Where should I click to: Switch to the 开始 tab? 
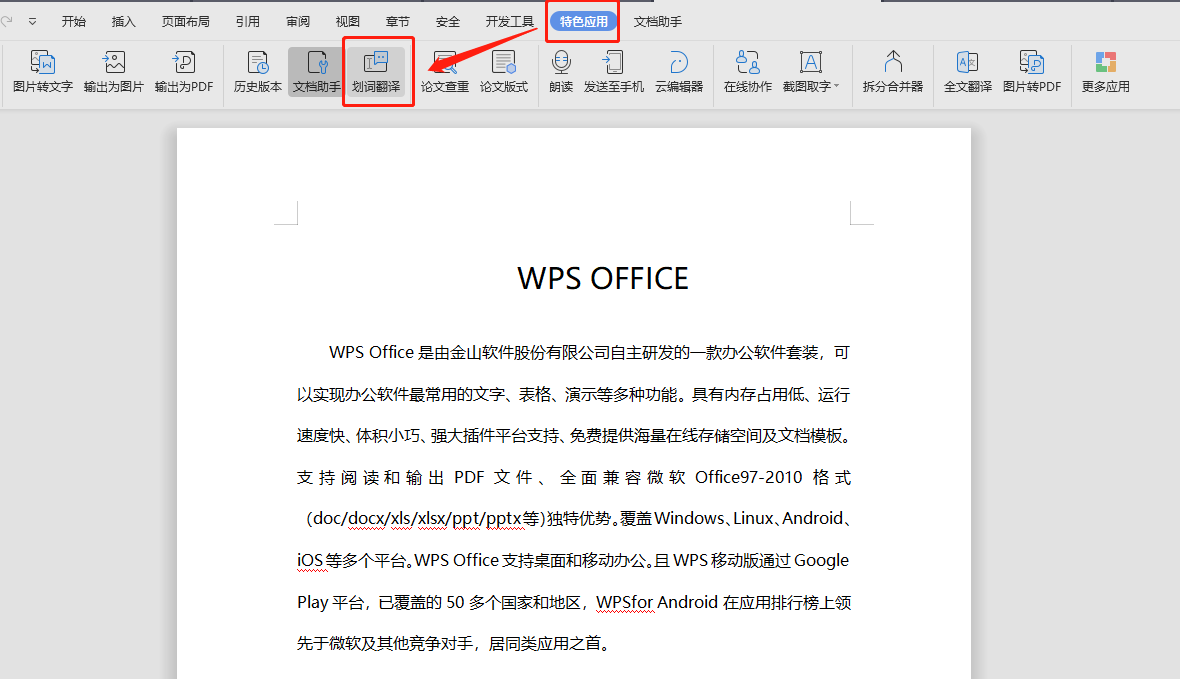click(74, 22)
